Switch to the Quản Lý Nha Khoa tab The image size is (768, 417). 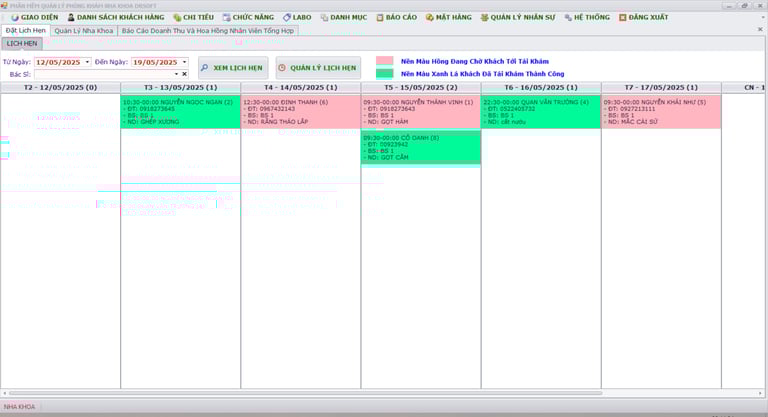click(x=84, y=30)
